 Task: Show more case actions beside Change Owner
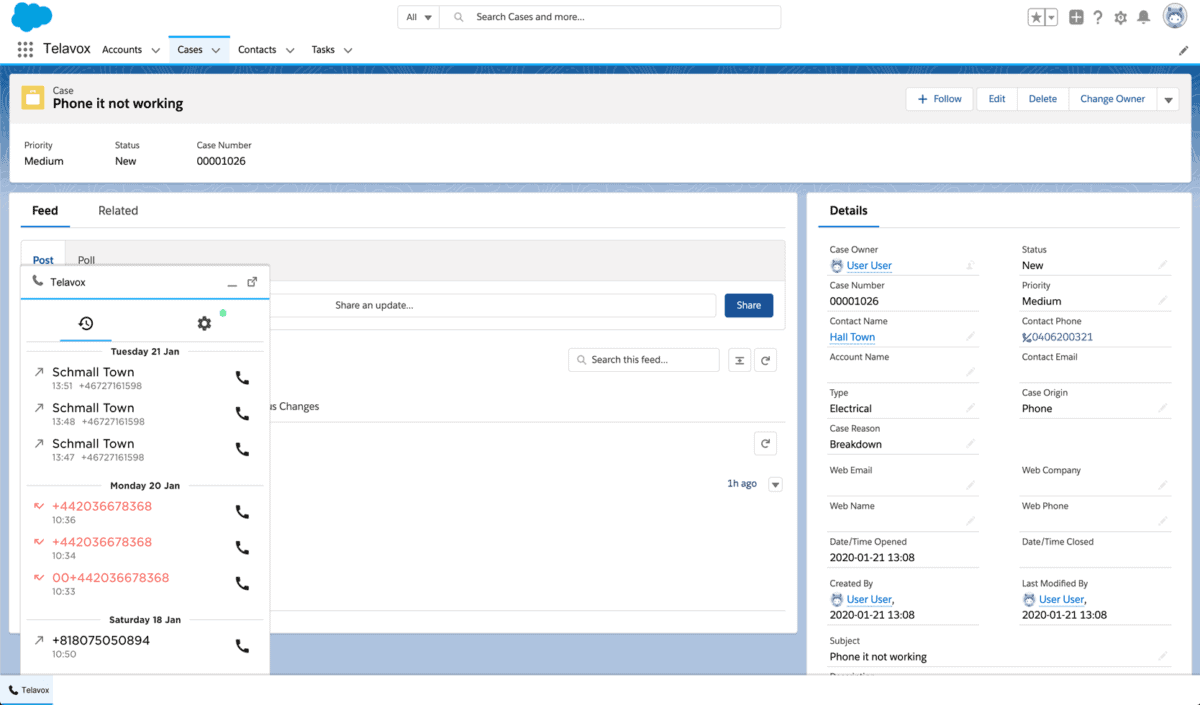tap(1168, 99)
